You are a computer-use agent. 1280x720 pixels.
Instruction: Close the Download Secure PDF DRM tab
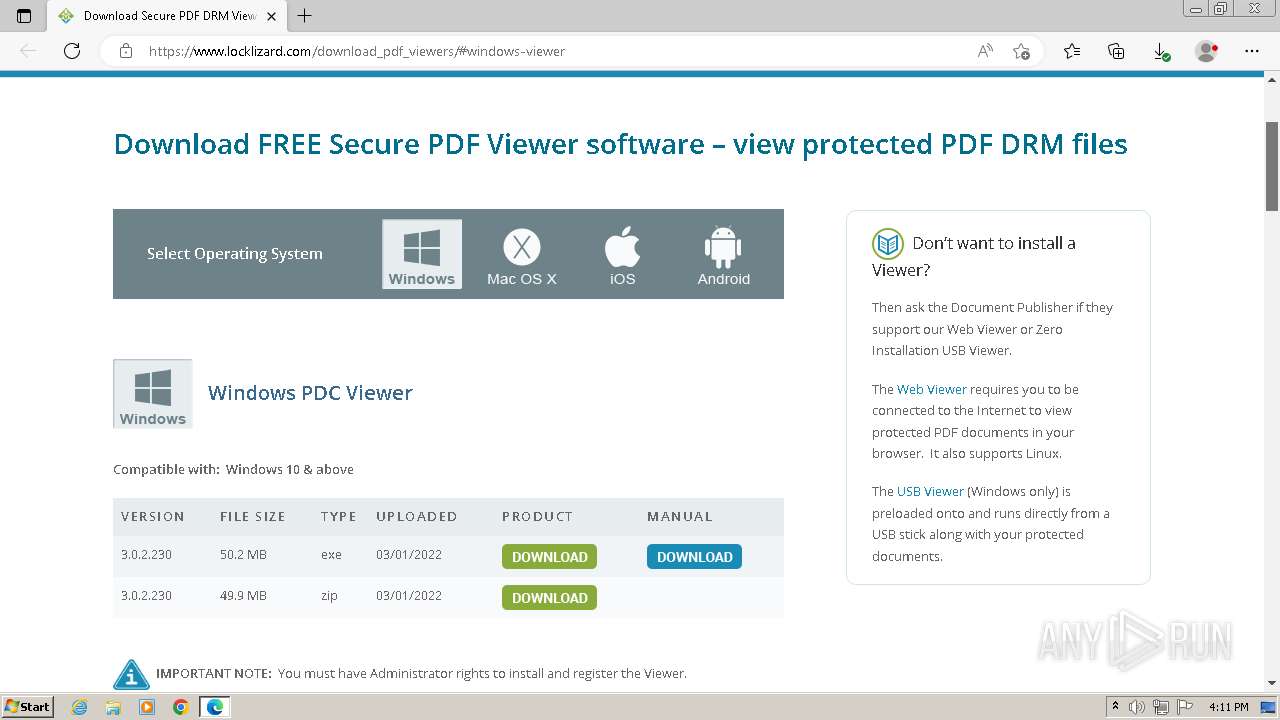pyautogui.click(x=271, y=16)
